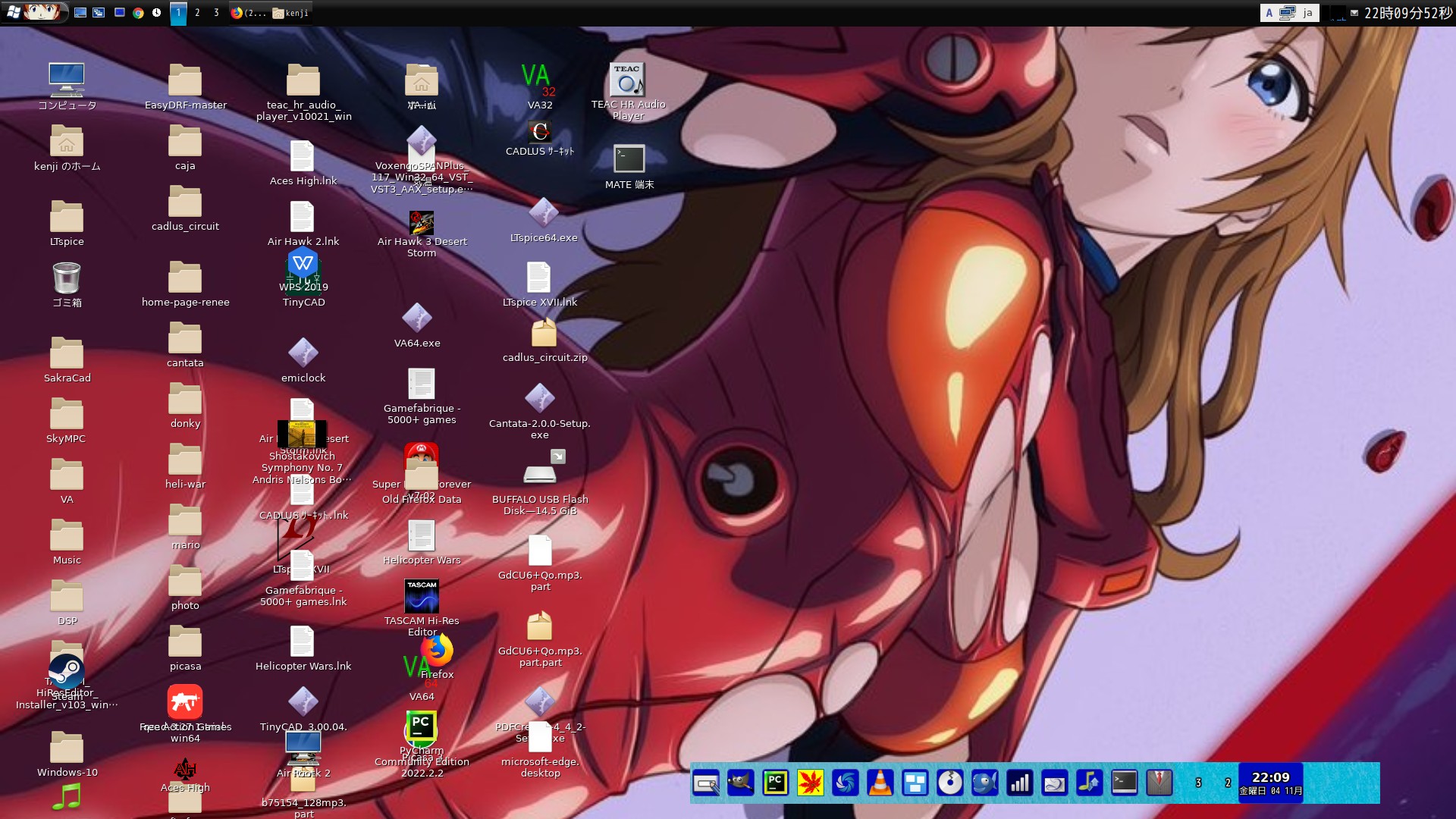Launch TEAC HR Audio Player
This screenshot has height=819, width=1456.
click(628, 80)
